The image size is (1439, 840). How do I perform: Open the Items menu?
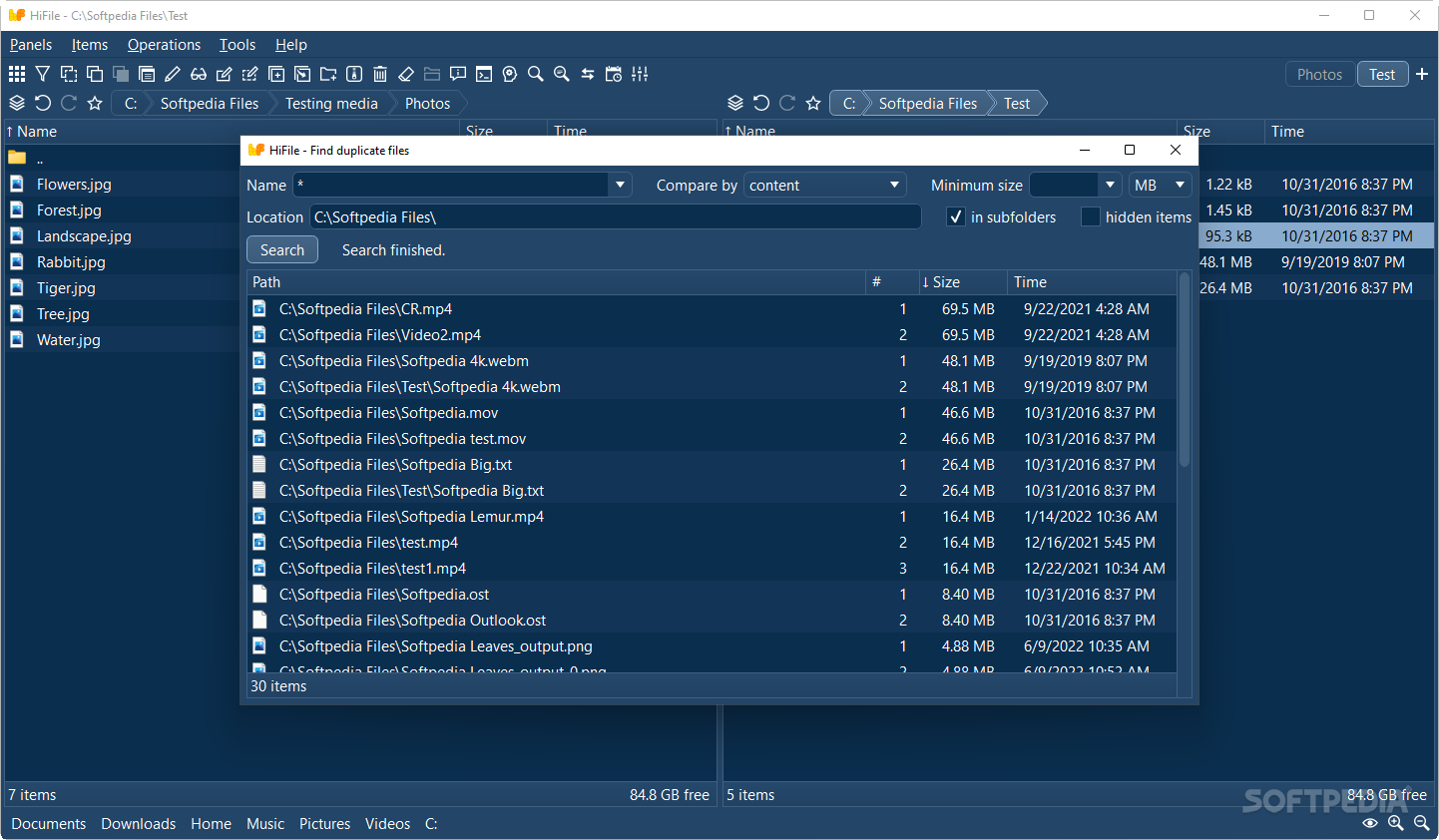click(x=90, y=45)
